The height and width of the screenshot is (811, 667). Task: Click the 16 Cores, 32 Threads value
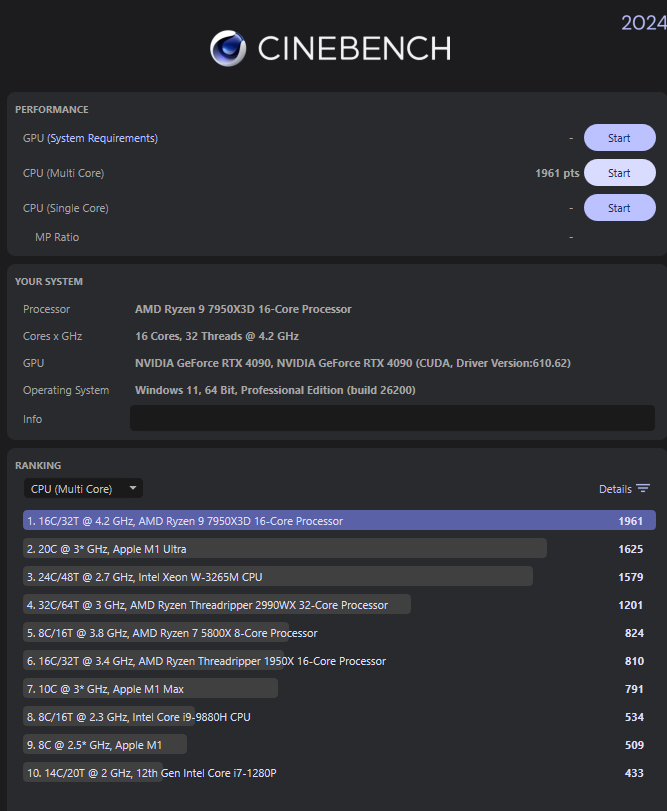217,336
